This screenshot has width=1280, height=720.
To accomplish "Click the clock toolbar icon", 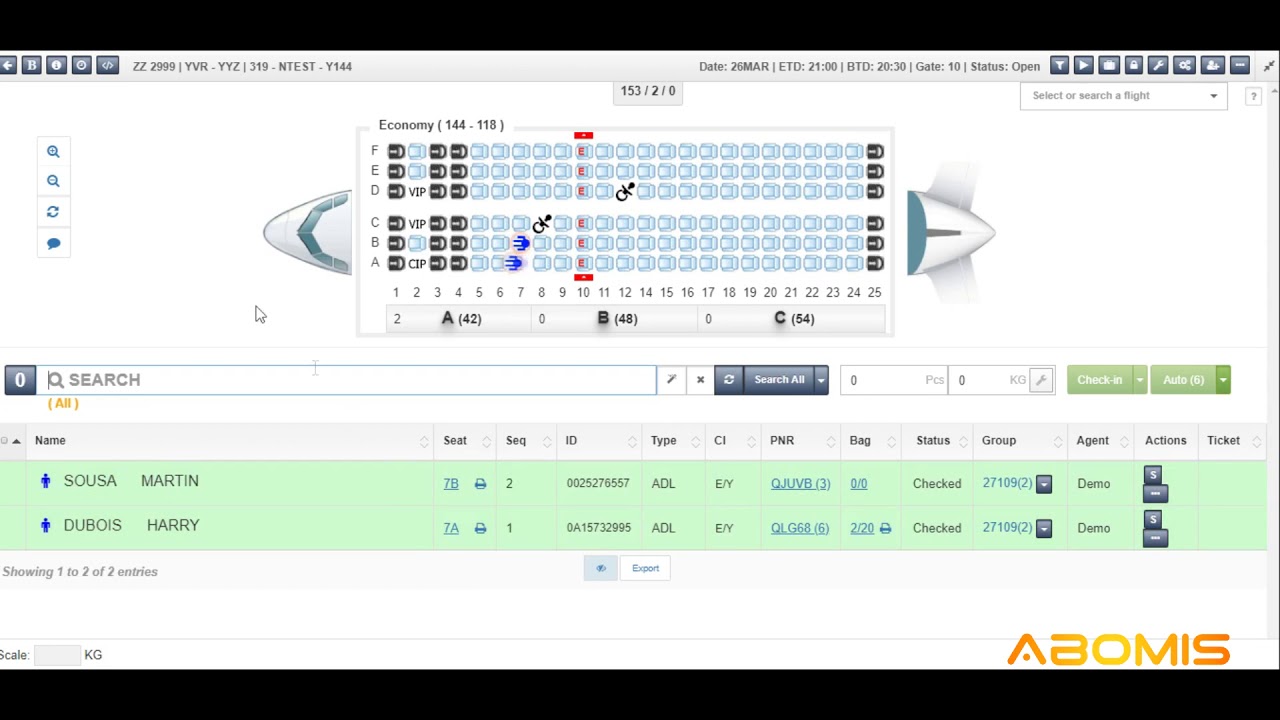I will point(81,66).
